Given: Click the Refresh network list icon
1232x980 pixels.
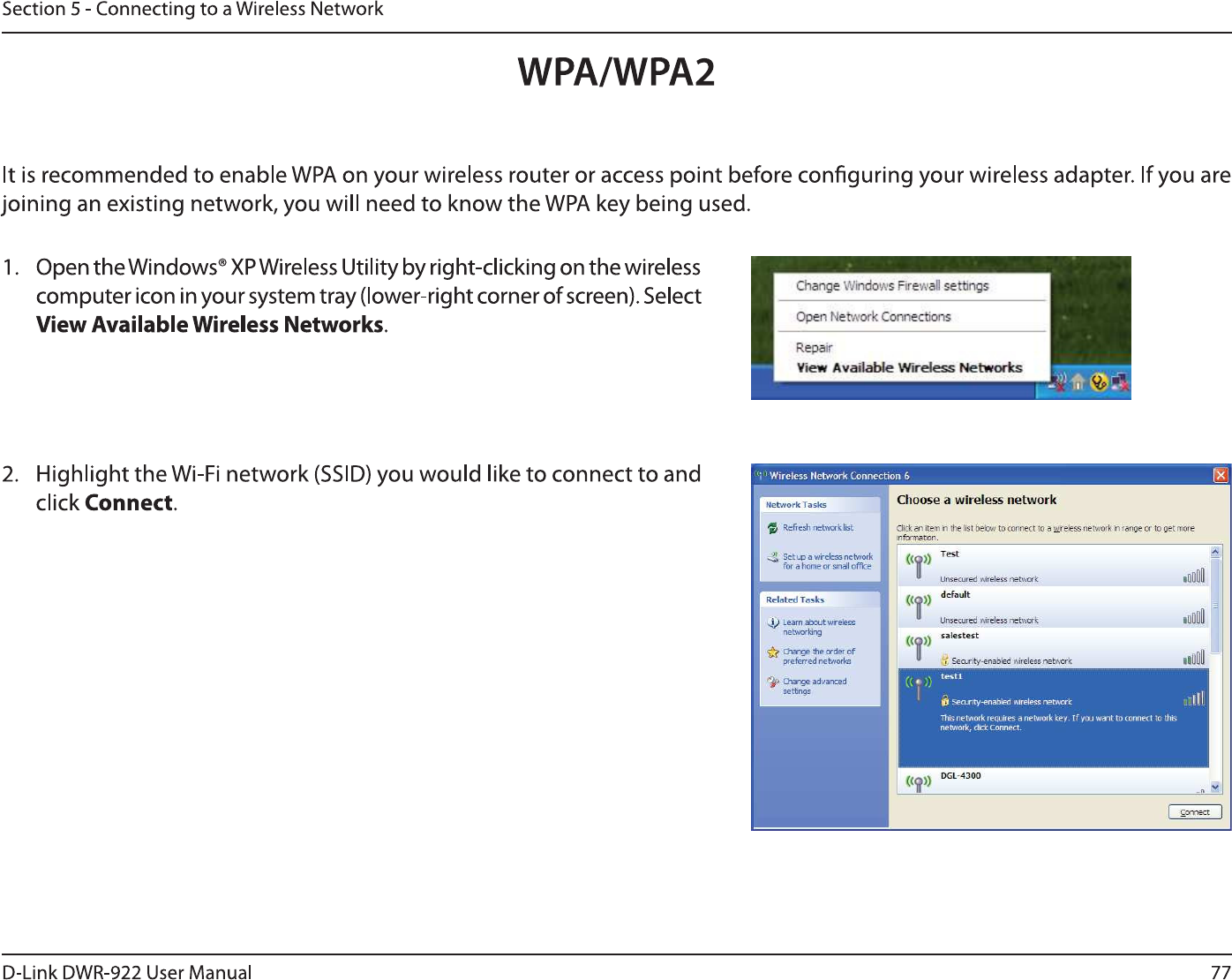Looking at the screenshot, I should pyautogui.click(x=772, y=528).
